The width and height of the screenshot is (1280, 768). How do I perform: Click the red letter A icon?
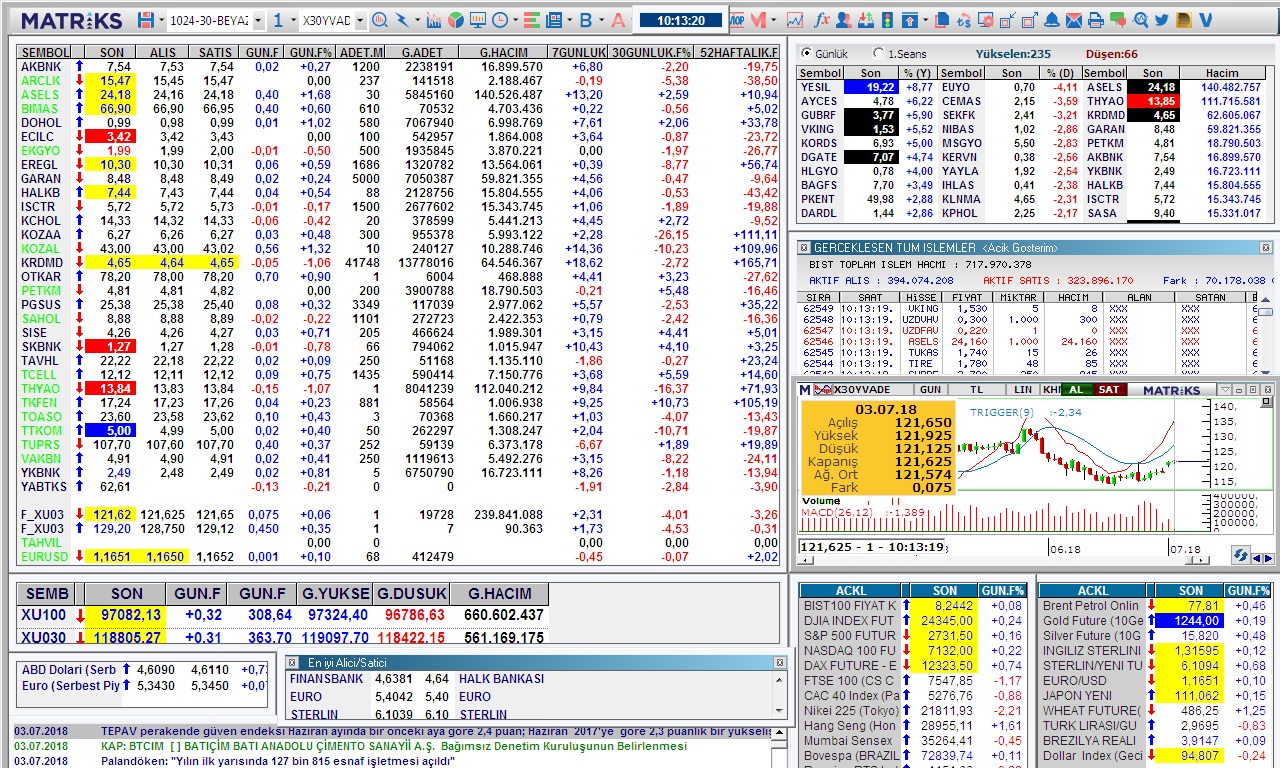[x=619, y=20]
